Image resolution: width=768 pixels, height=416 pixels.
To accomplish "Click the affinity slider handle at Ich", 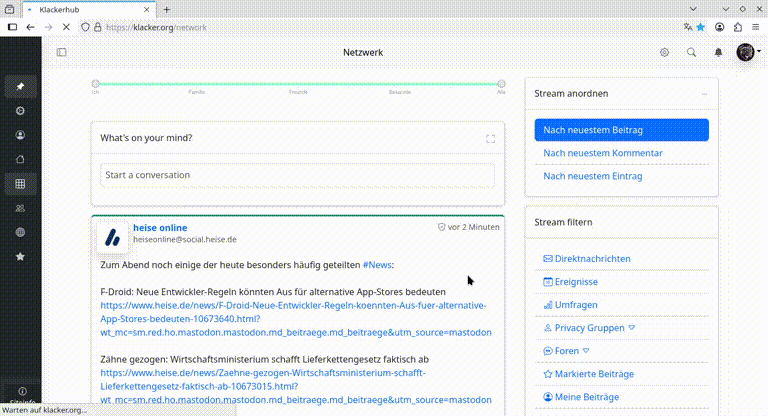I will [x=96, y=84].
